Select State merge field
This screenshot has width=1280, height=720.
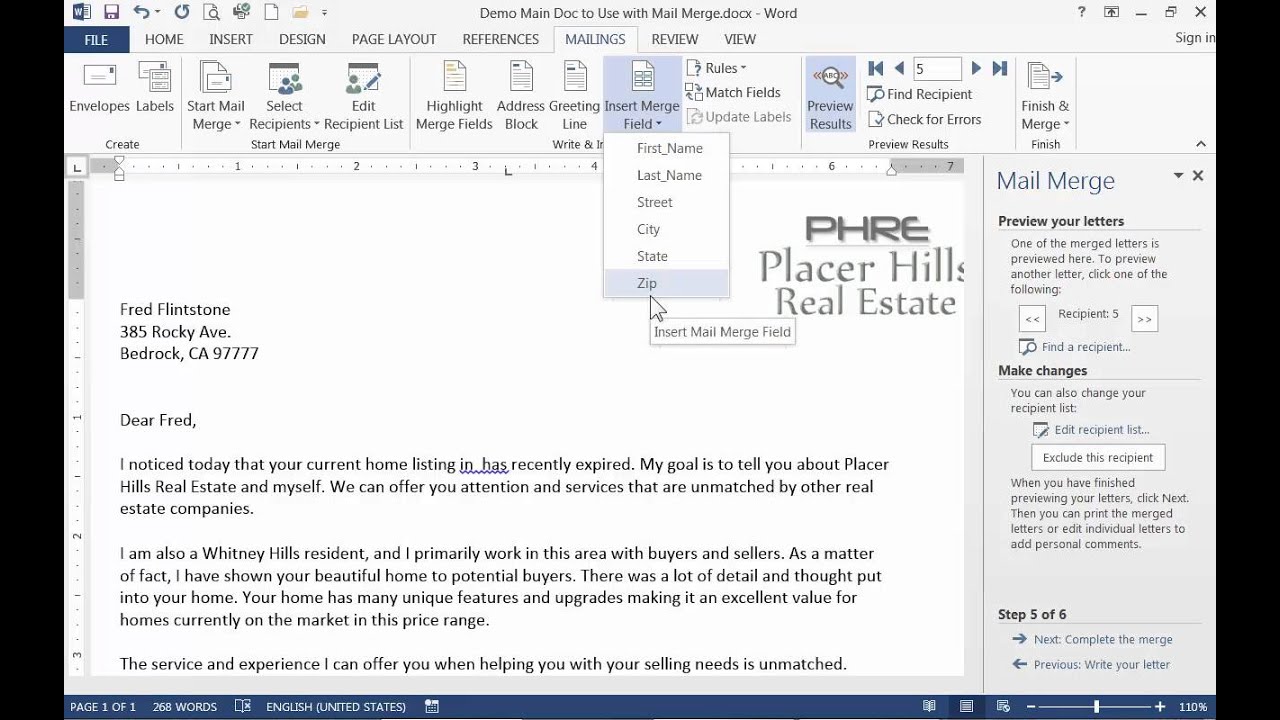666,256
